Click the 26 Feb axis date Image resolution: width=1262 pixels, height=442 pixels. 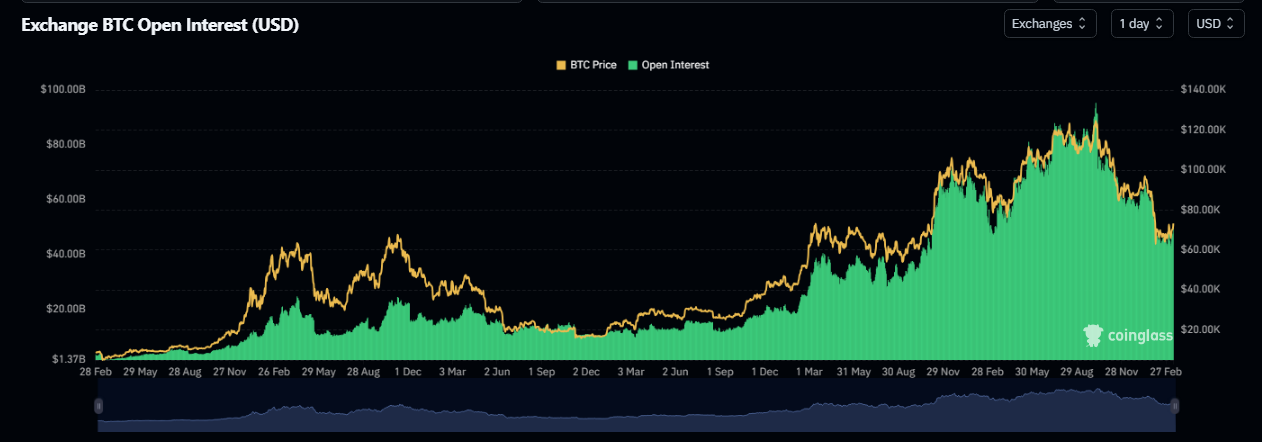(274, 371)
